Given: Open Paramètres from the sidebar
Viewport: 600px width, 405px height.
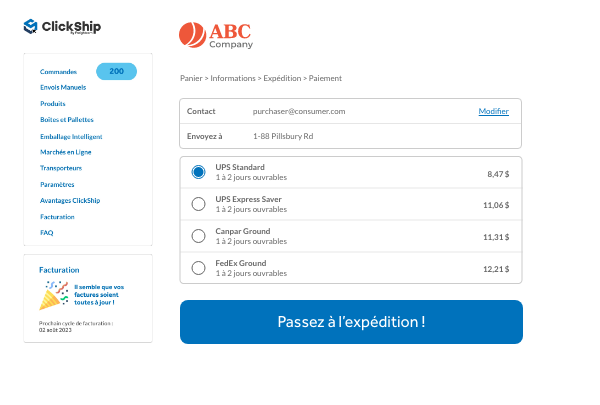Looking at the screenshot, I should (x=57, y=185).
